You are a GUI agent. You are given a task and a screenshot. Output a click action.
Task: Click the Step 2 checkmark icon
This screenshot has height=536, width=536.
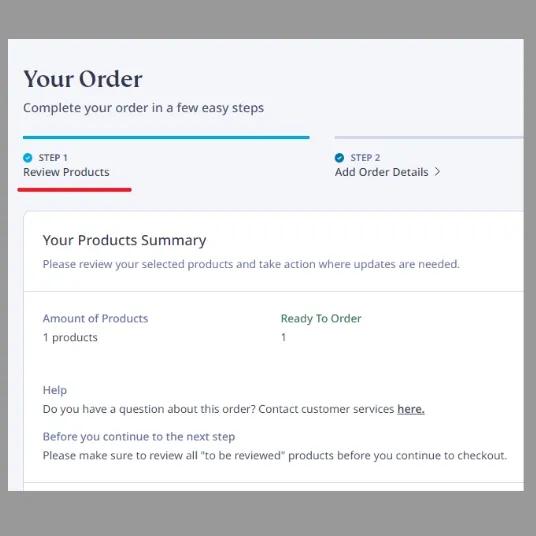point(339,158)
